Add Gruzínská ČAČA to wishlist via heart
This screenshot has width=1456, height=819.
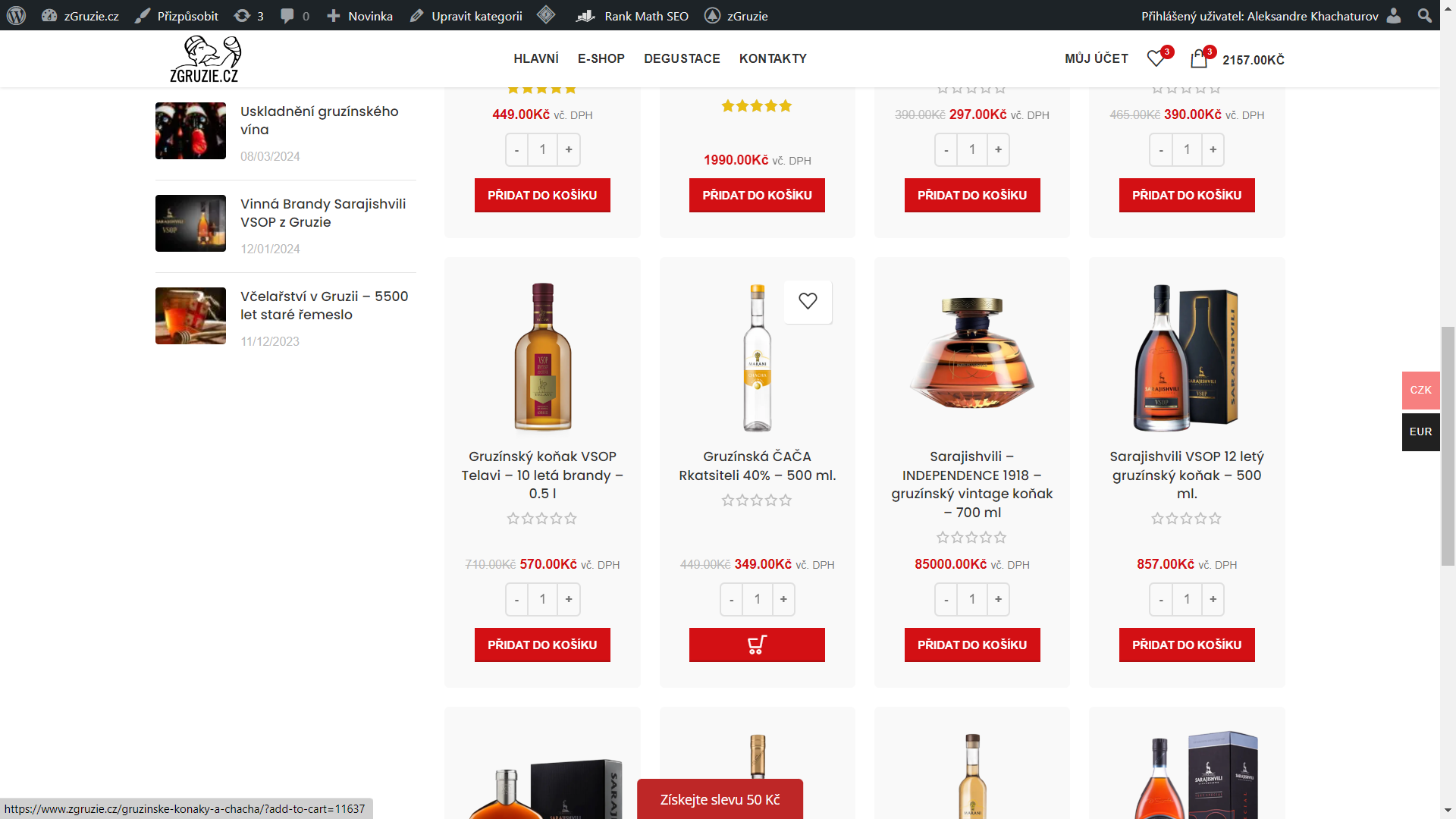click(808, 301)
